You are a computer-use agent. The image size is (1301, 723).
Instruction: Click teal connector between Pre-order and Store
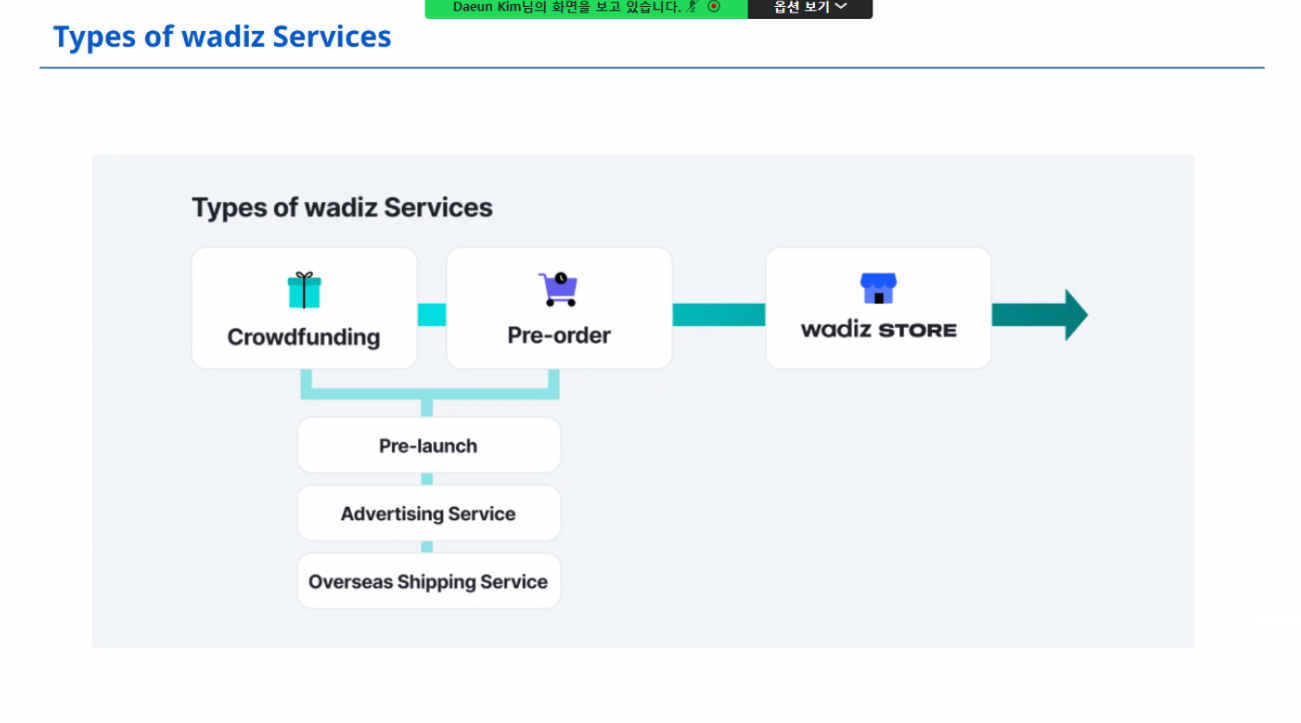(x=718, y=315)
